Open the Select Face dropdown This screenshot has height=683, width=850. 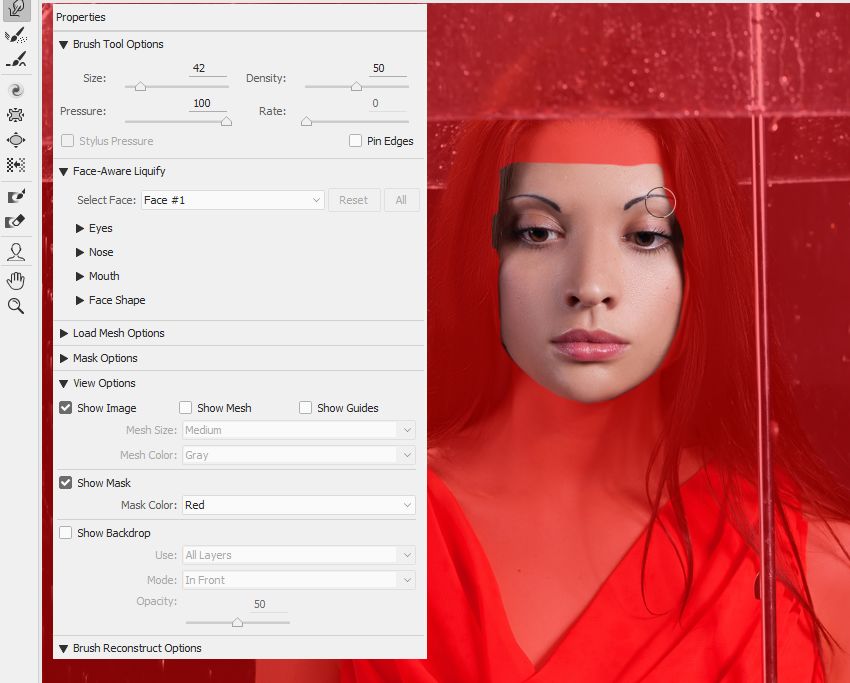[233, 200]
